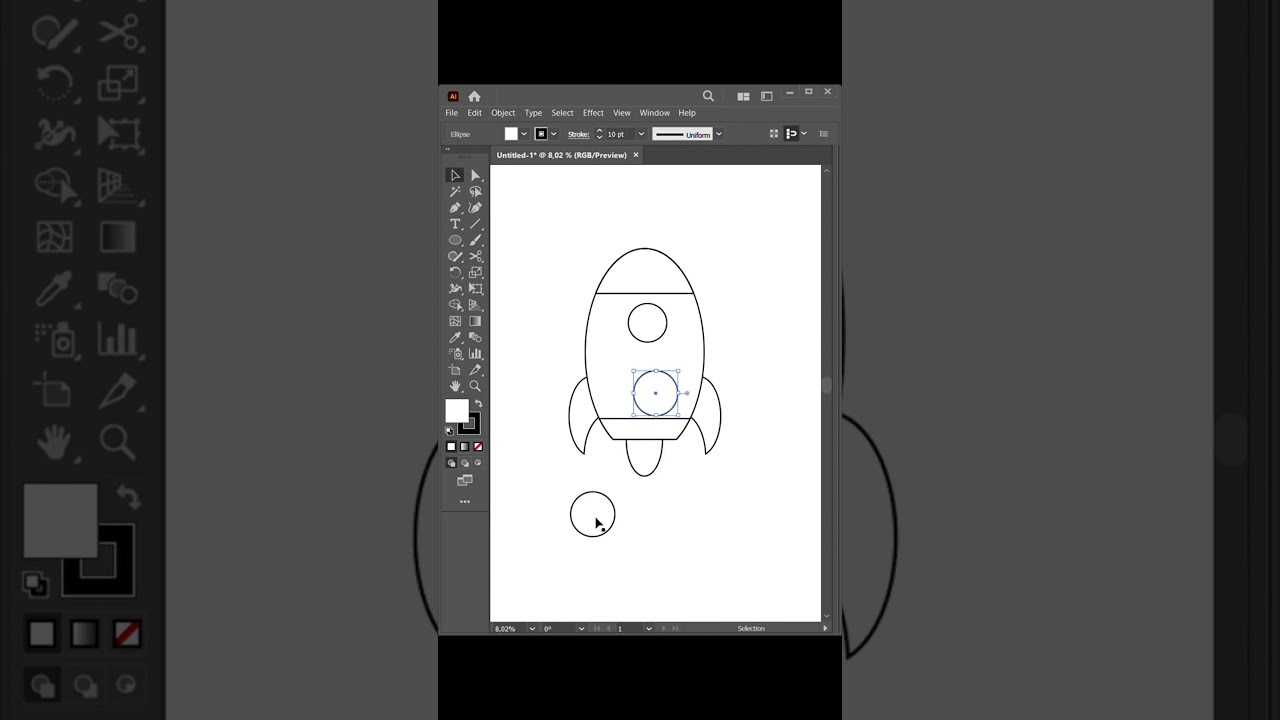Viewport: 1280px width, 720px height.
Task: Select the Free Transform tool
Action: point(475,288)
